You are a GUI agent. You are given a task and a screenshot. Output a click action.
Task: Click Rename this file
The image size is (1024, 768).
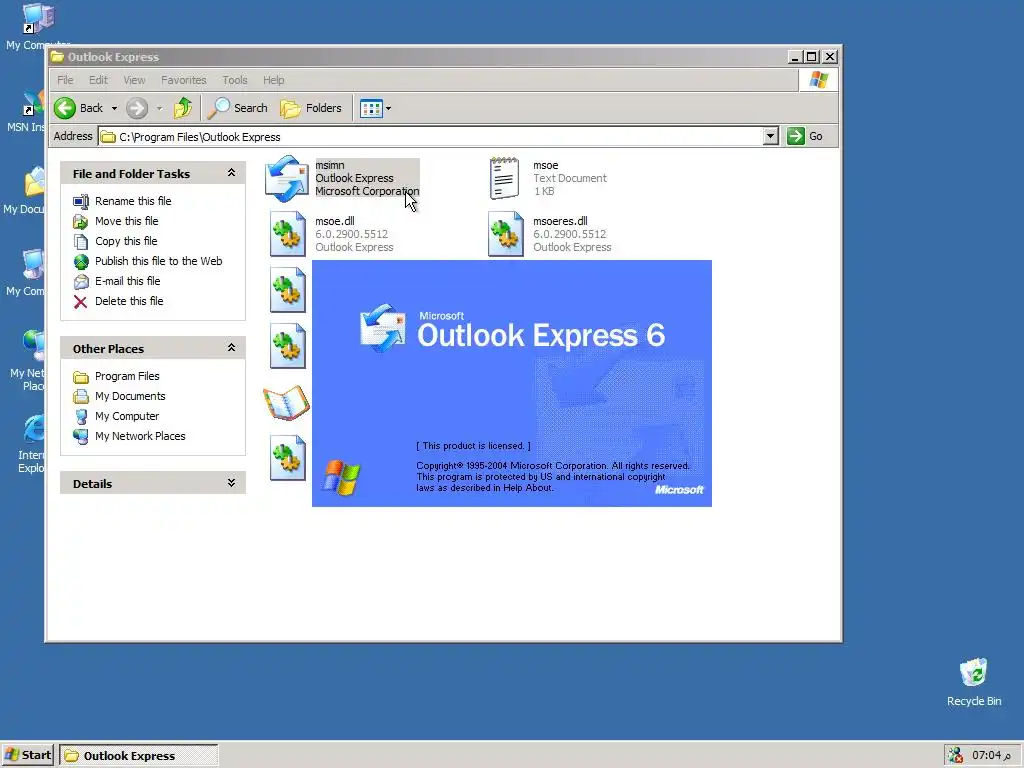pyautogui.click(x=133, y=201)
